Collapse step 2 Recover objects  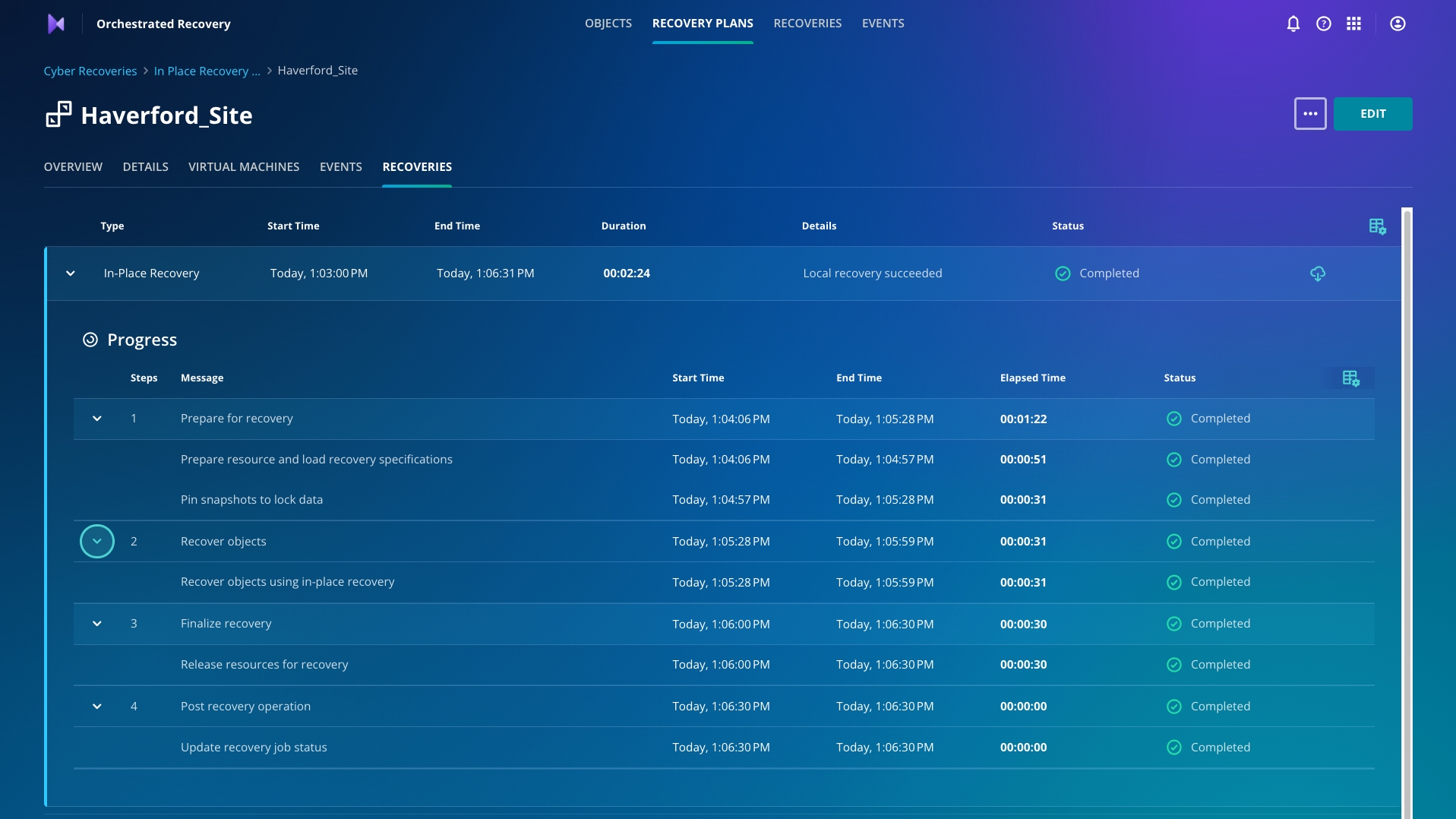pos(97,542)
